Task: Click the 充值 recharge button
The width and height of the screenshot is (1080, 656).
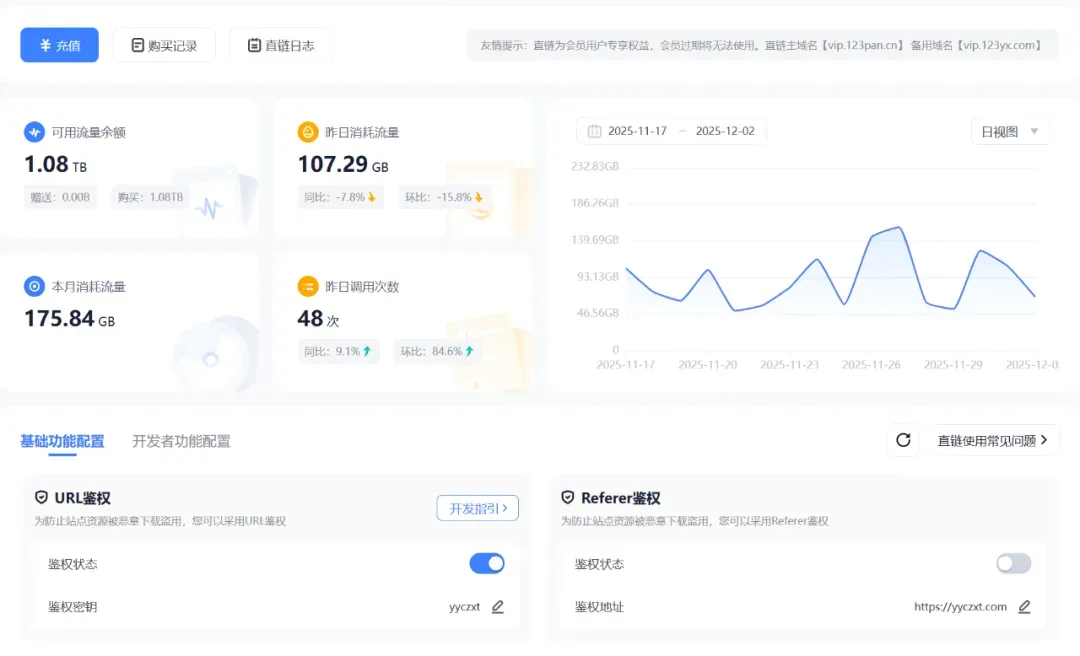Action: (59, 45)
